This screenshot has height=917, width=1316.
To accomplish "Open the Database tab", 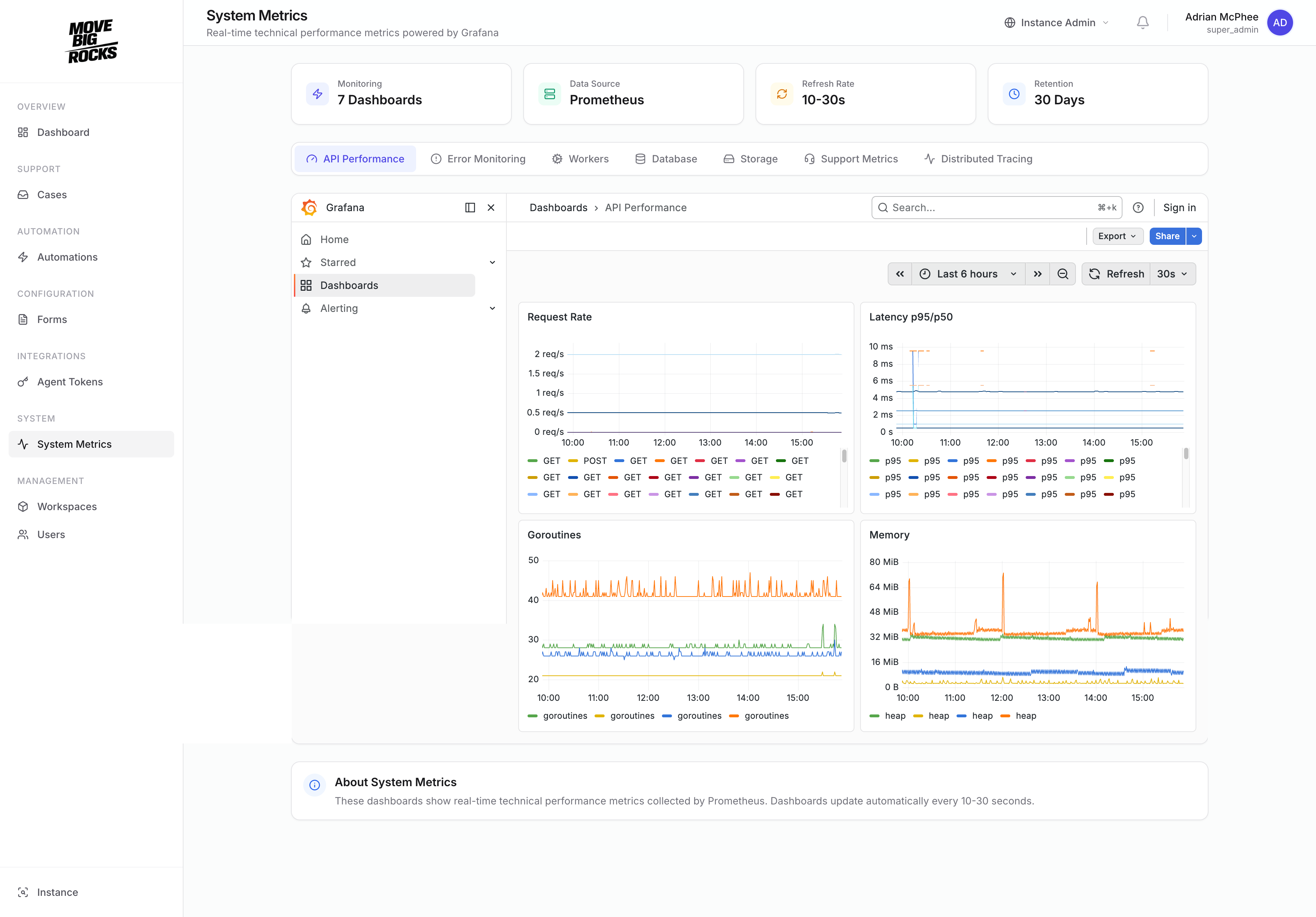I will click(666, 159).
